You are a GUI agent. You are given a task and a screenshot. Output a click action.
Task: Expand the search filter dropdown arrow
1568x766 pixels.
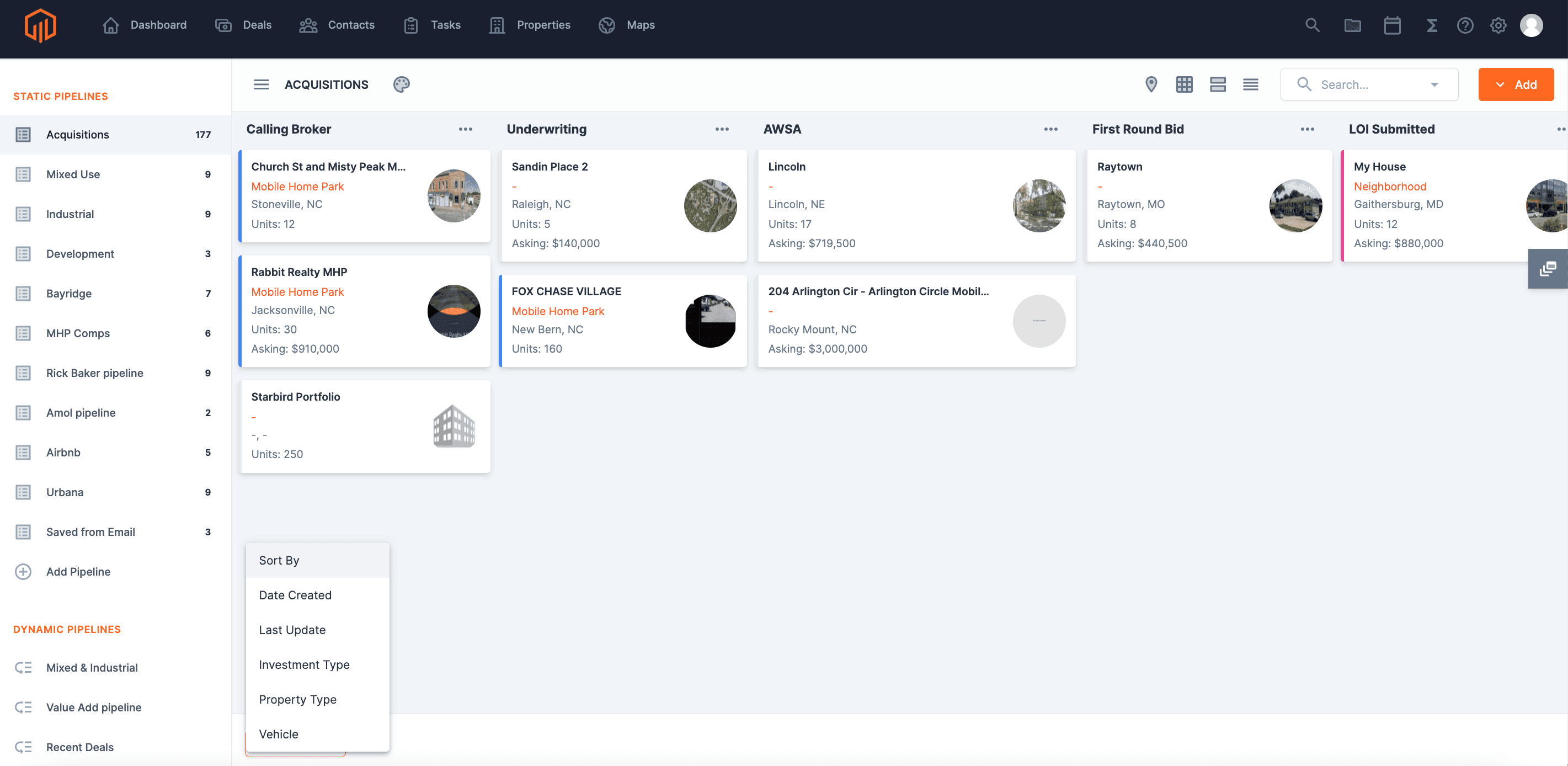pyautogui.click(x=1434, y=84)
